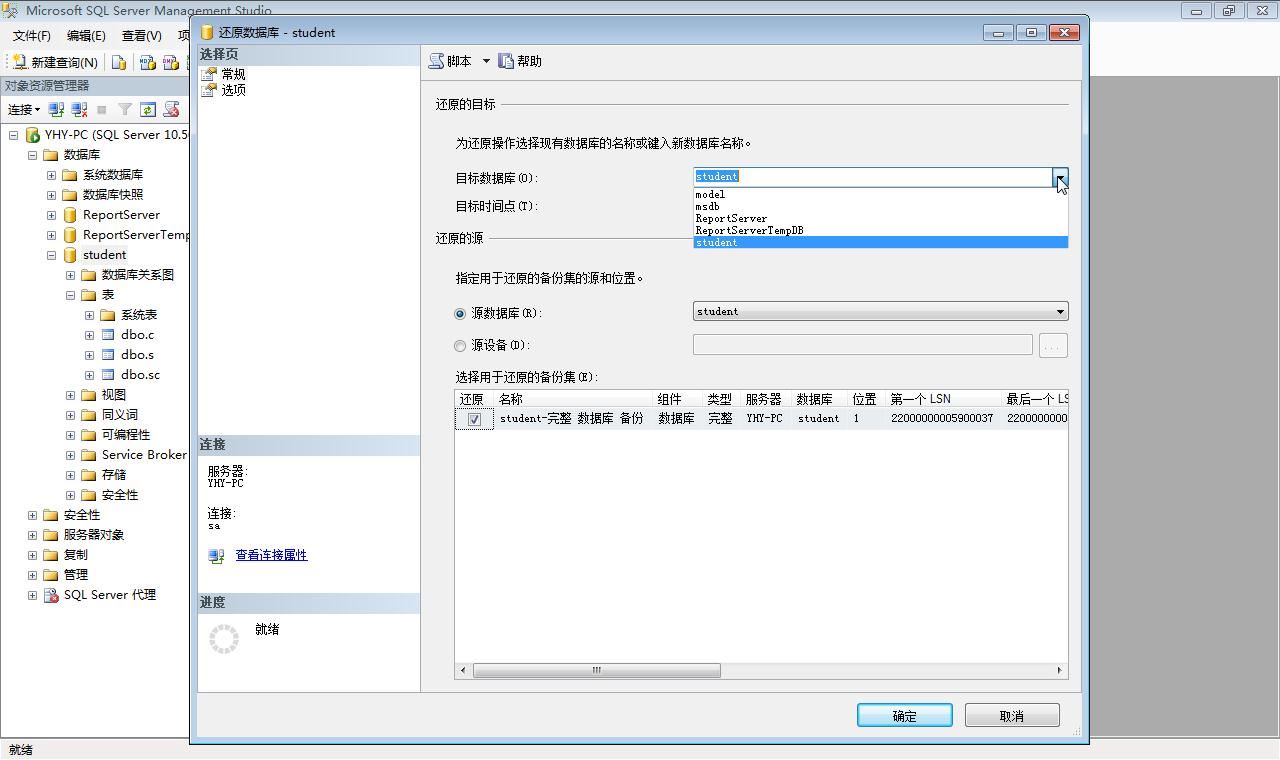The height and width of the screenshot is (760, 1280).
Task: Click the 取消 button
Action: pyautogui.click(x=1012, y=716)
